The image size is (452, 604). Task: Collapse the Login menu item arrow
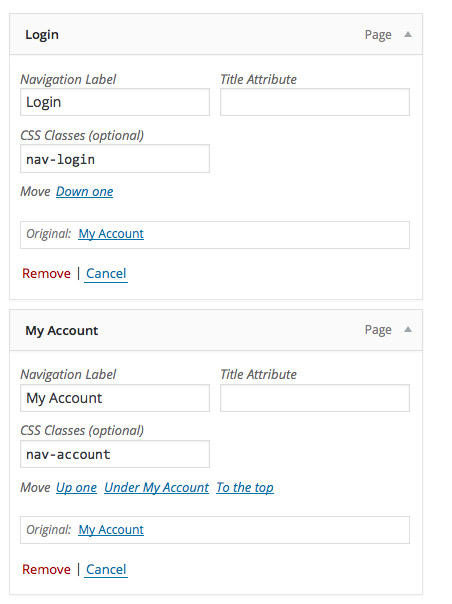coord(408,35)
